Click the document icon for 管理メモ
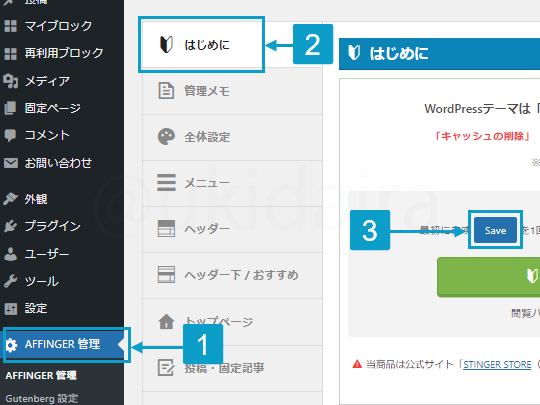This screenshot has height=405, width=540. click(x=166, y=91)
